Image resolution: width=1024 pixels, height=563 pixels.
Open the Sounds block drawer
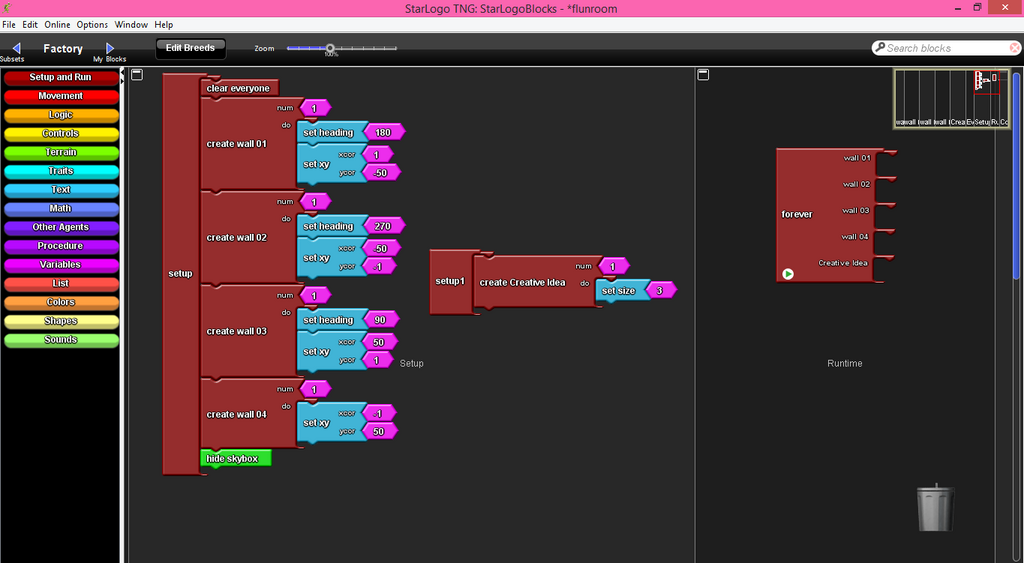point(61,340)
